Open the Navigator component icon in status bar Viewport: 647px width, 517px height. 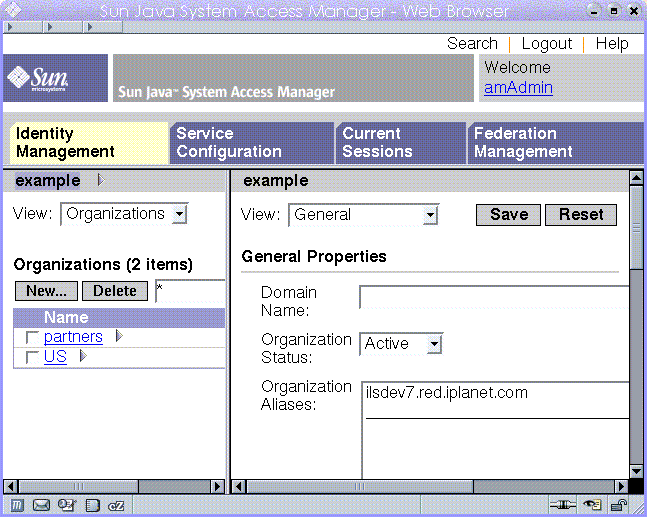point(17,505)
